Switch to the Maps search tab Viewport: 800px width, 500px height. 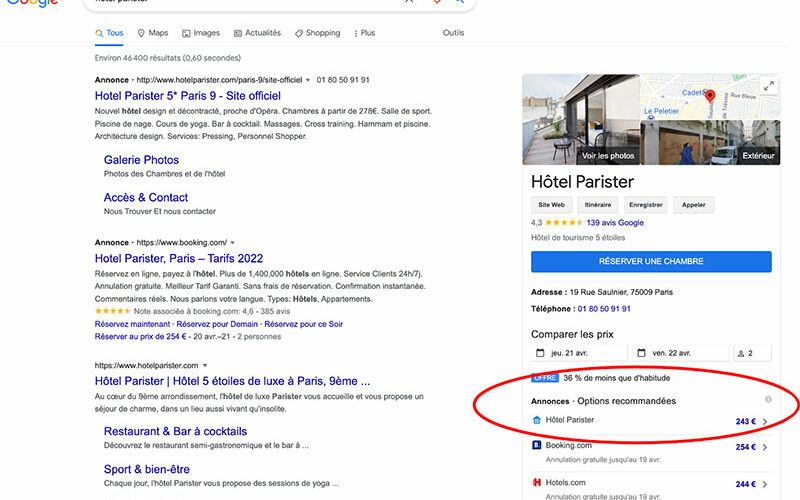coord(153,33)
